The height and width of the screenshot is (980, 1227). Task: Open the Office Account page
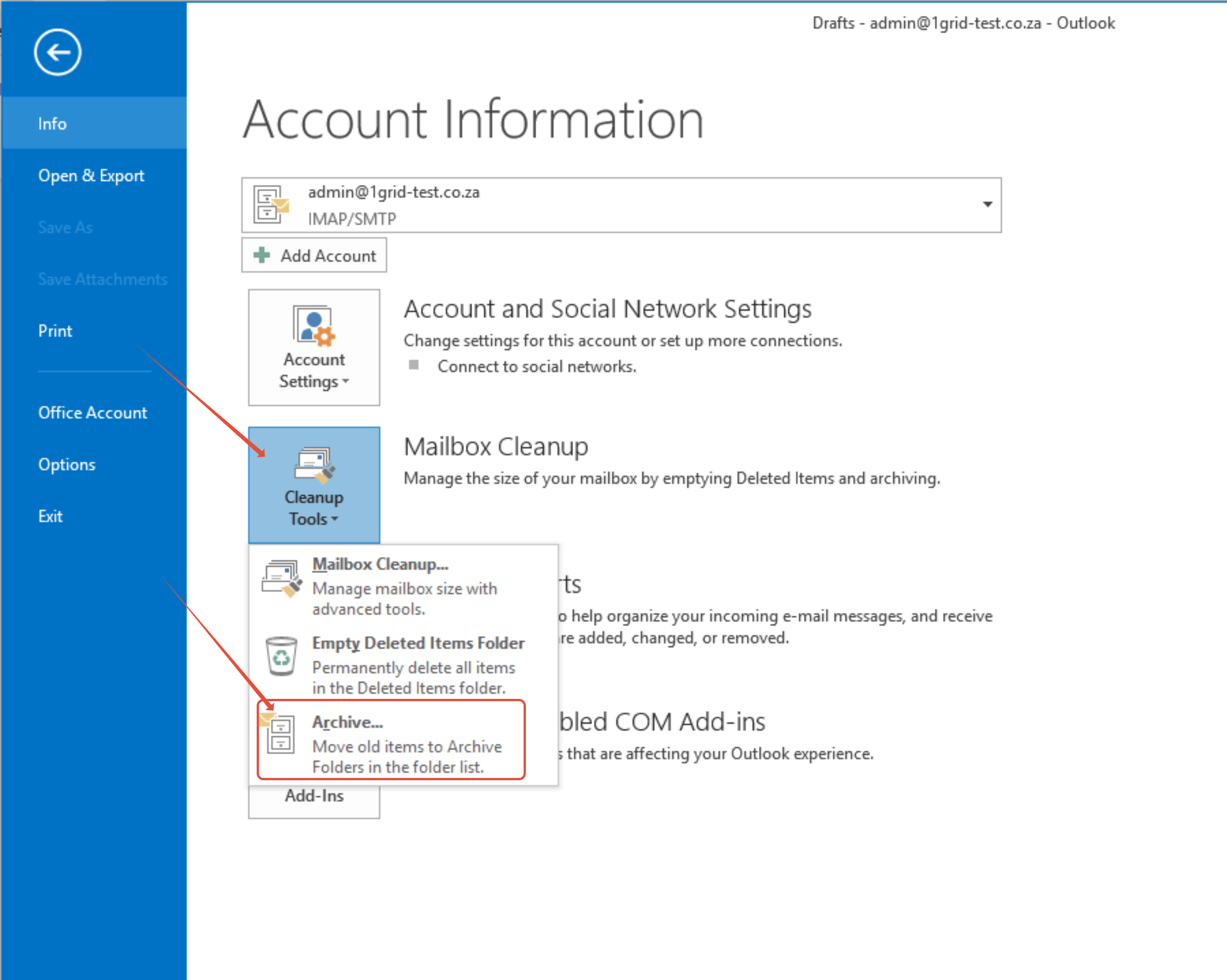(92, 413)
